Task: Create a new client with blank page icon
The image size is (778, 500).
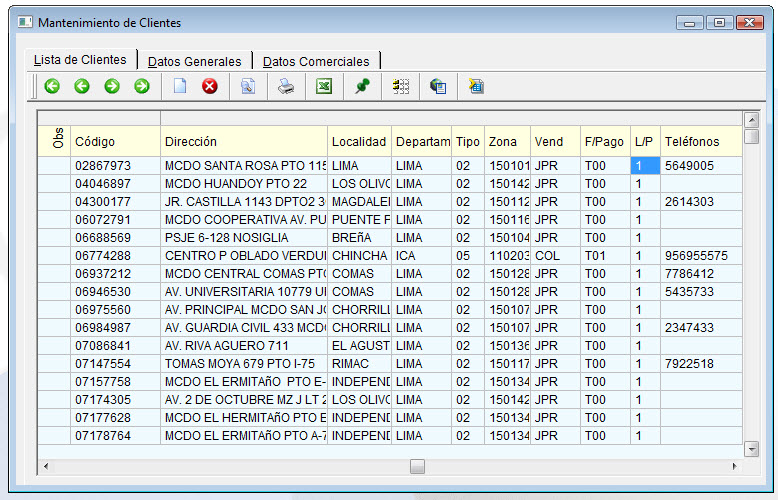Action: [180, 87]
